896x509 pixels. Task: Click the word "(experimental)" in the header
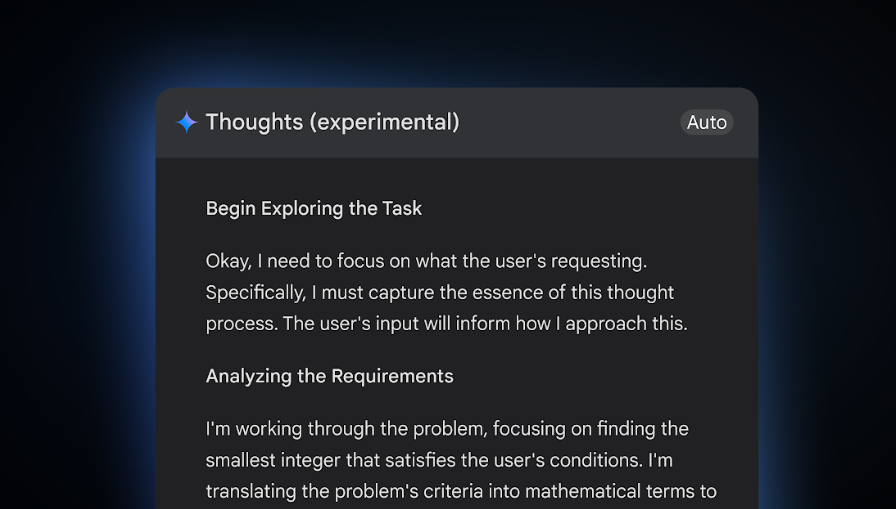point(385,123)
